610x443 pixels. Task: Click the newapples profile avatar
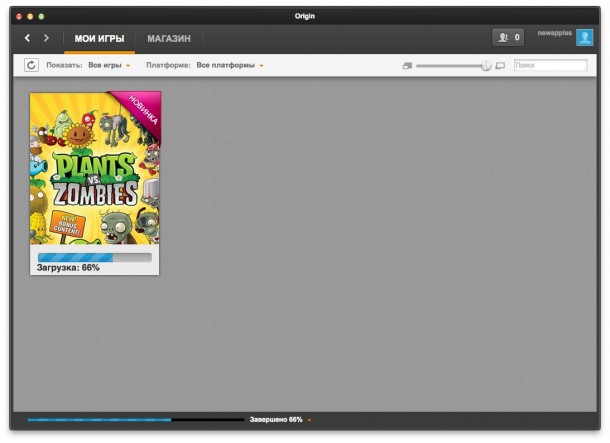click(584, 37)
